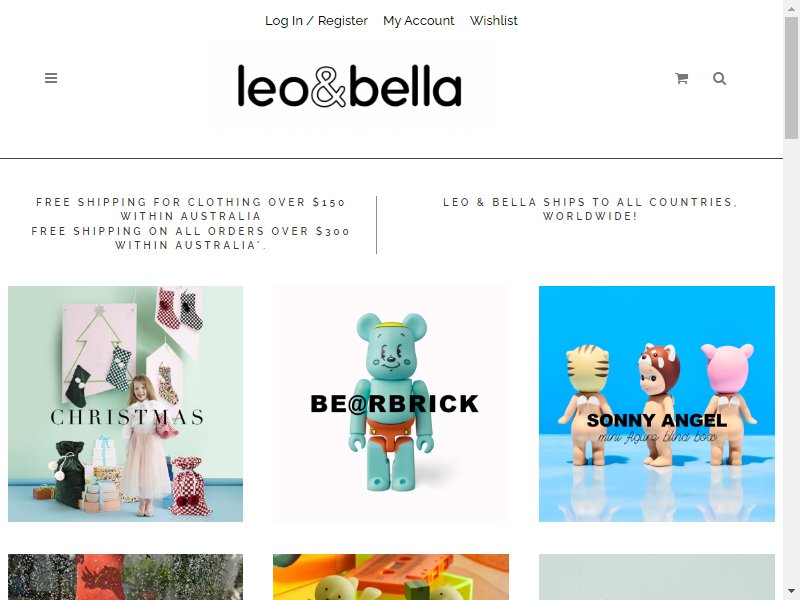The width and height of the screenshot is (800, 600).
Task: Click the vertical scrollbar thumb
Action: click(x=791, y=77)
